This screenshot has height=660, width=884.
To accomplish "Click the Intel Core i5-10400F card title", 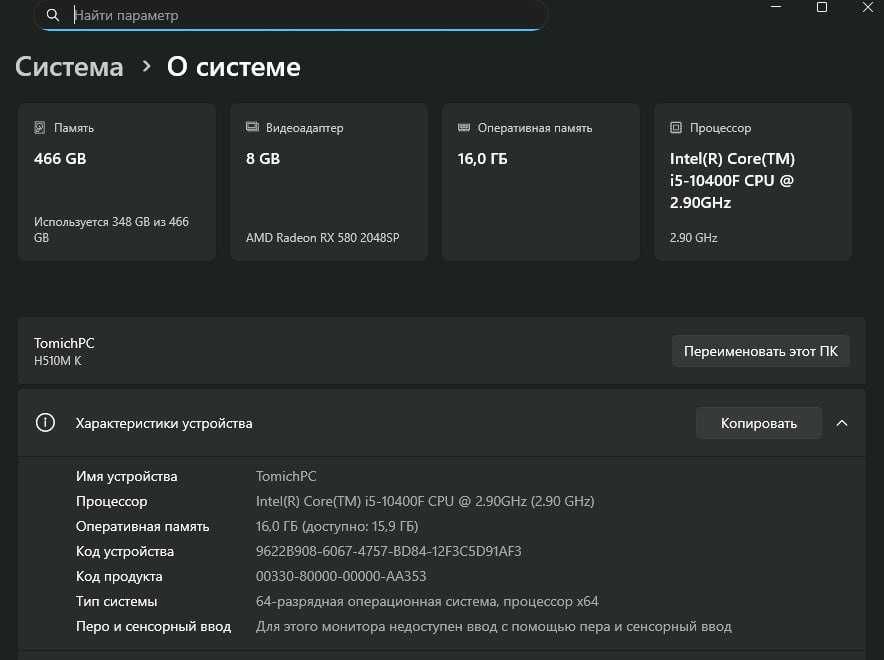I will (x=732, y=180).
